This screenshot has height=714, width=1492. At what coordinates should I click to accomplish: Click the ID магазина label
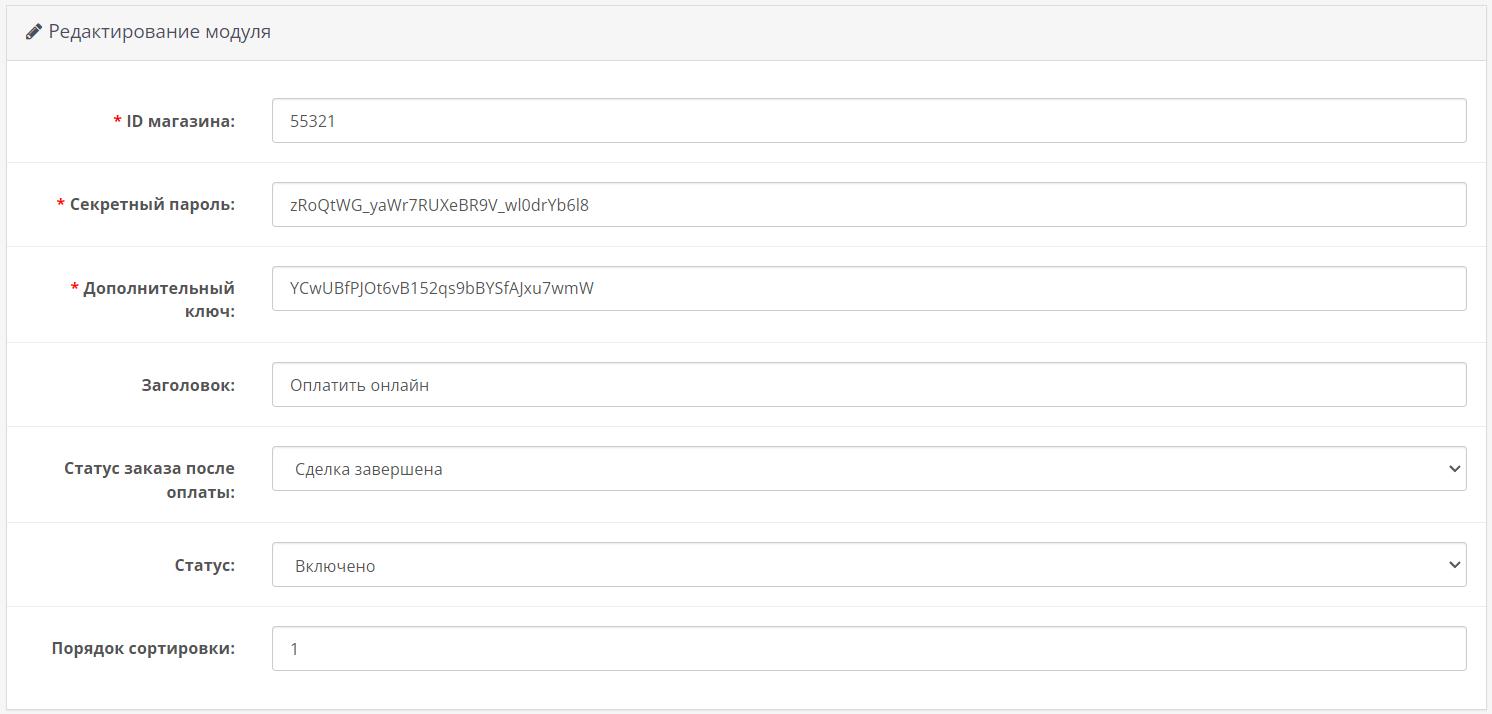(180, 121)
